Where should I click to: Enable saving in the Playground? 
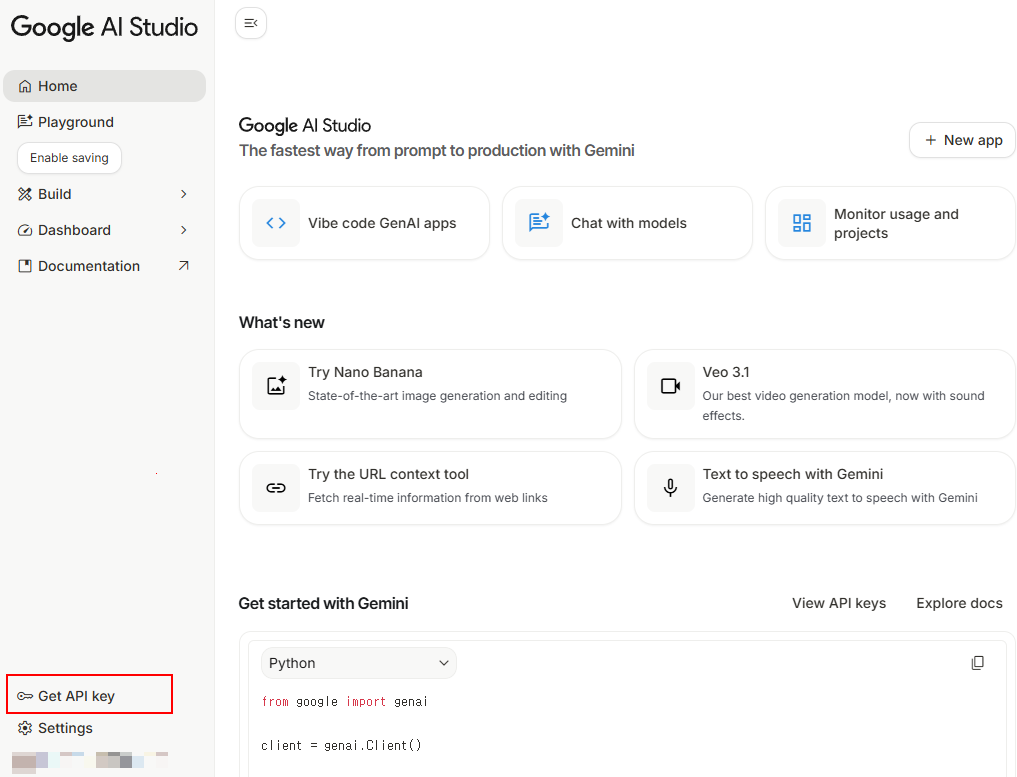(69, 158)
